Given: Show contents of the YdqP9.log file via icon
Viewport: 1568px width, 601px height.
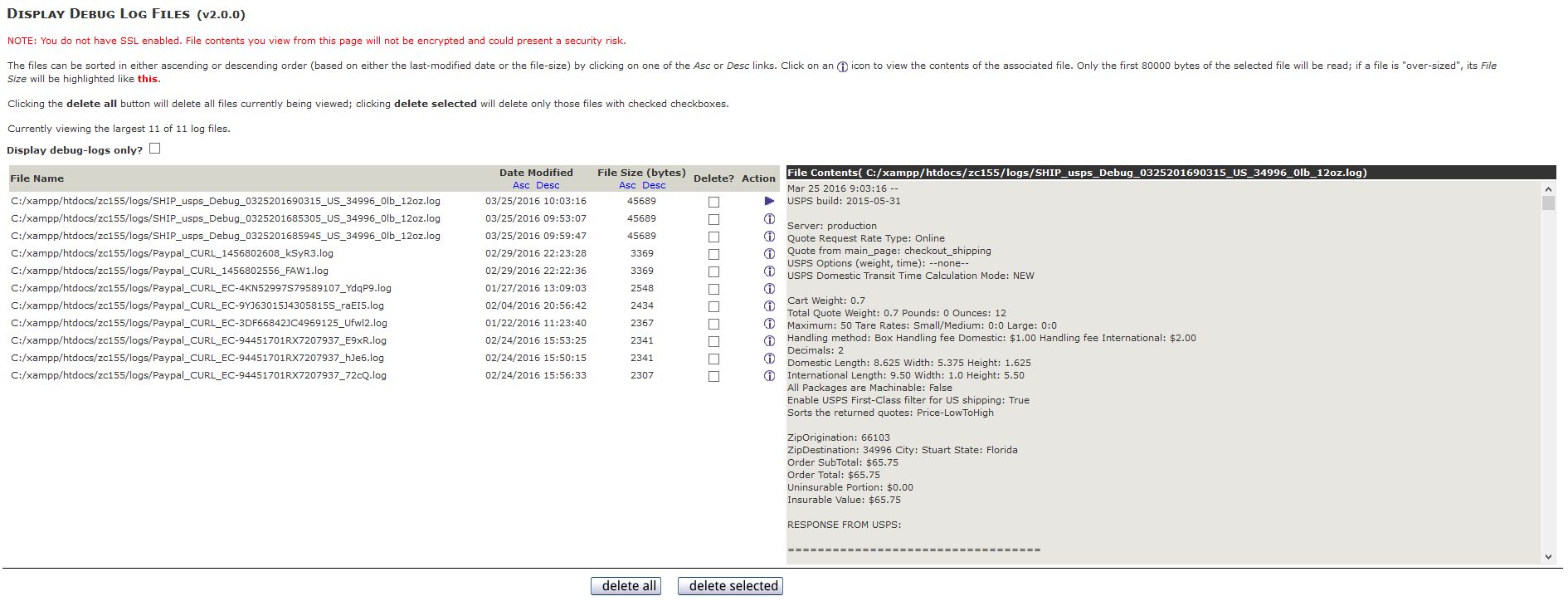Looking at the screenshot, I should [x=769, y=289].
